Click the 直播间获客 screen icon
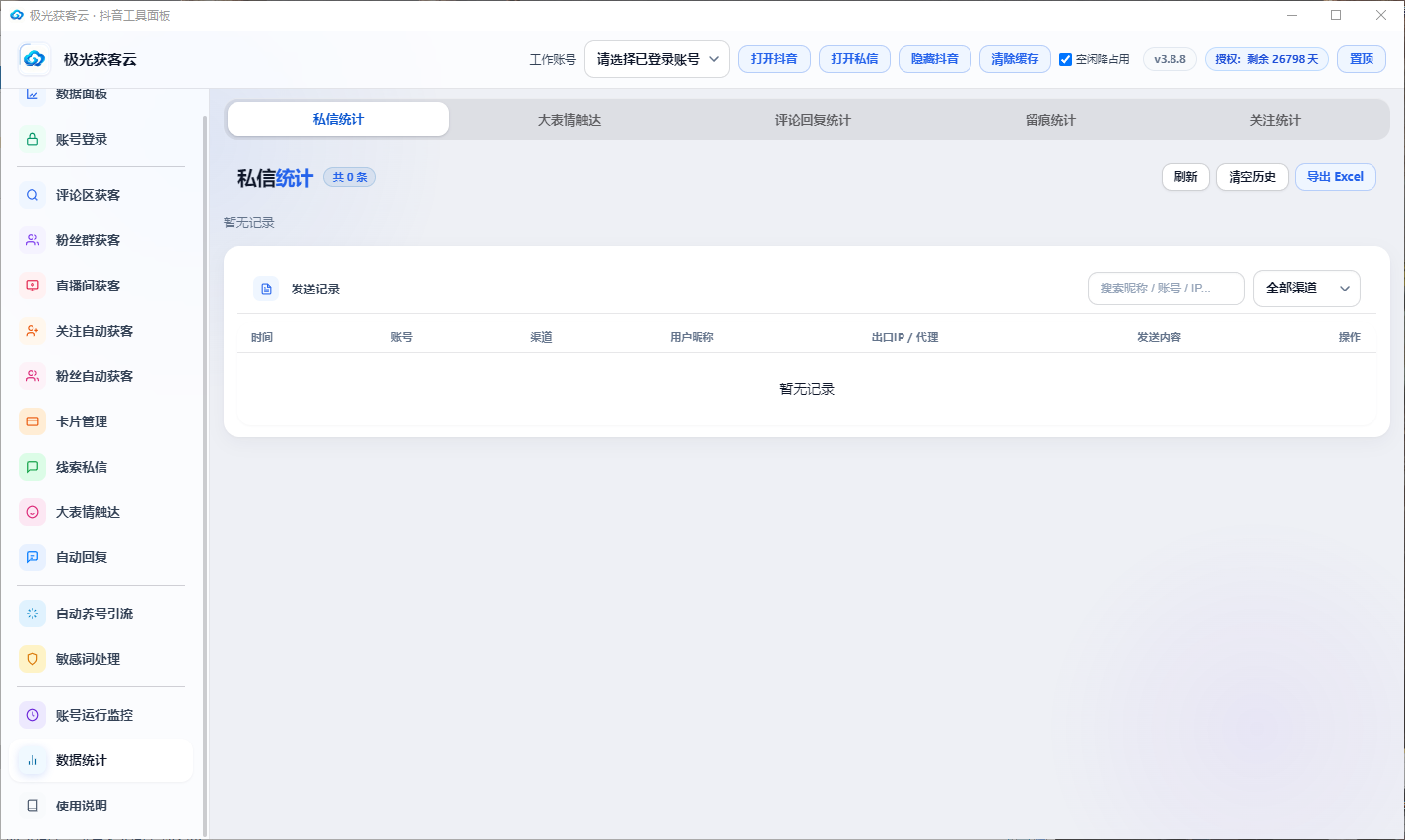The image size is (1405, 840). [33, 286]
